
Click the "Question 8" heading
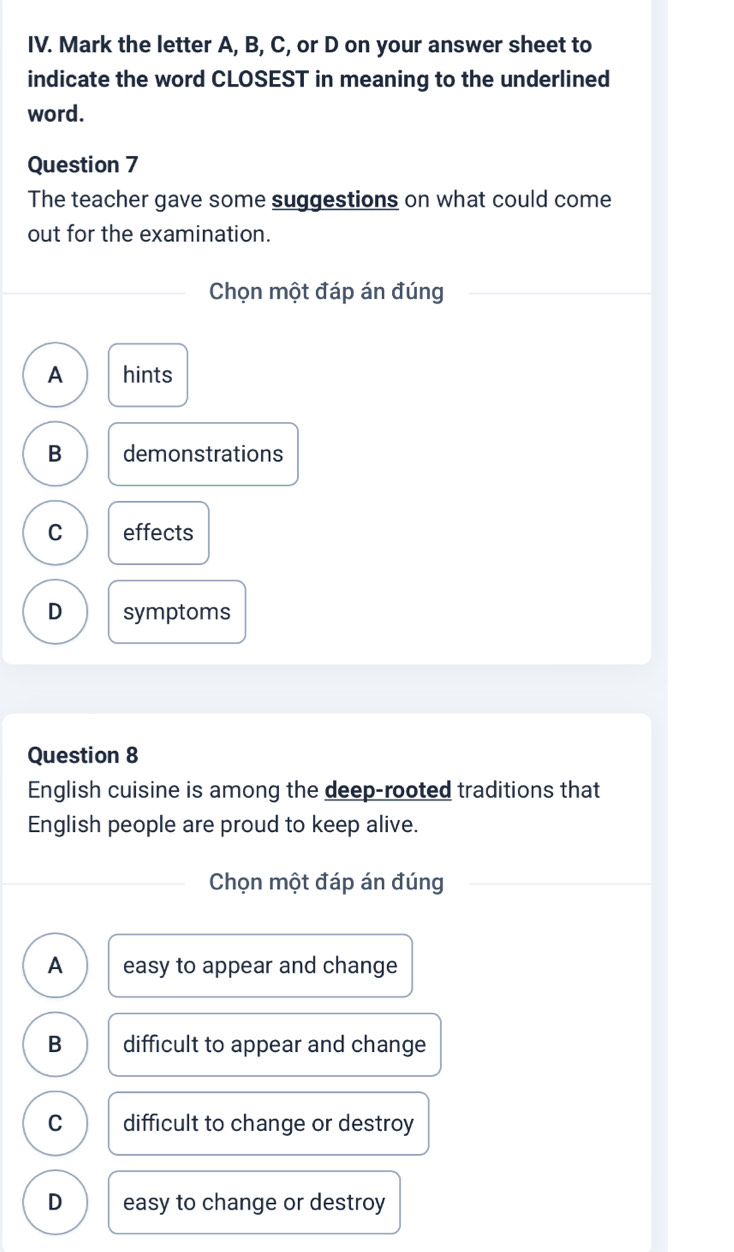[84, 754]
